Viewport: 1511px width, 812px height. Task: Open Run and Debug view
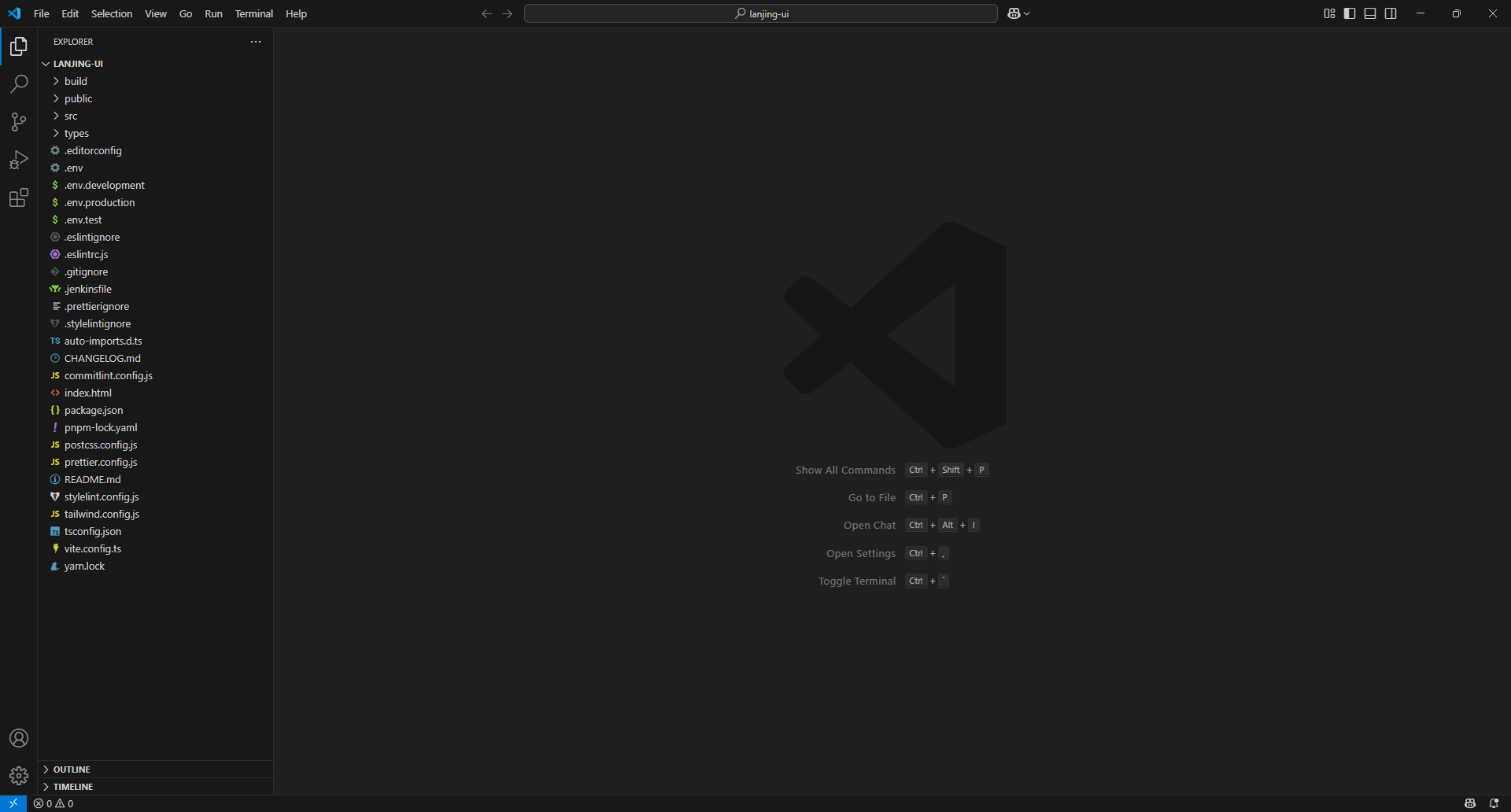pyautogui.click(x=19, y=160)
